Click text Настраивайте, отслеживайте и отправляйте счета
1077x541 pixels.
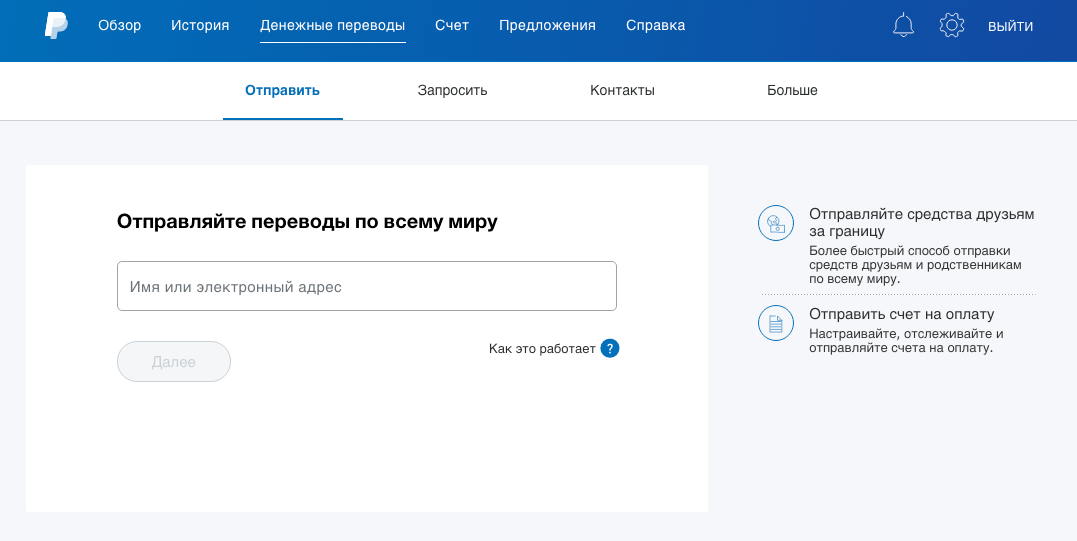click(906, 341)
